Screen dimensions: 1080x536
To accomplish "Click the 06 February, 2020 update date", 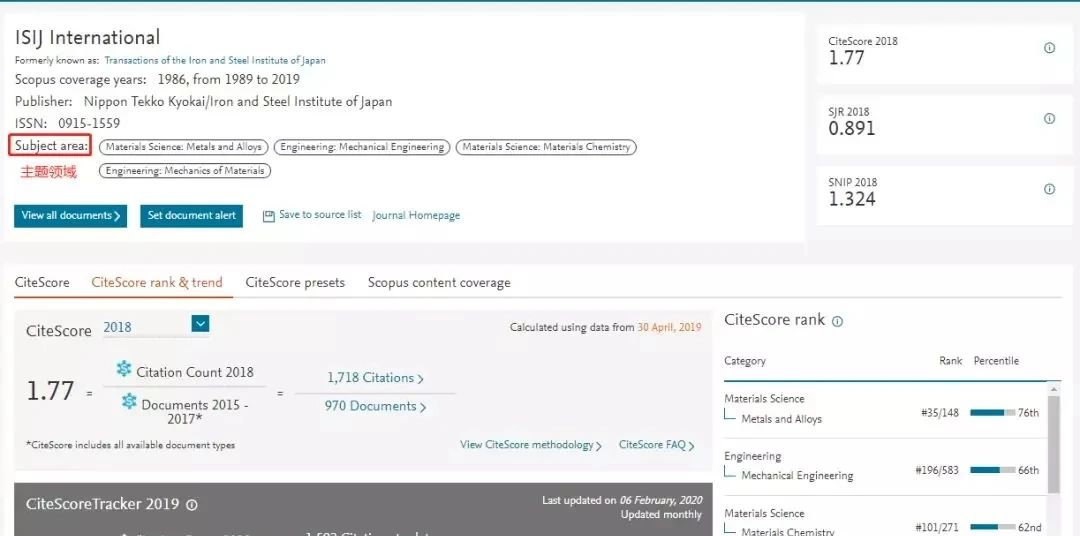I will click(661, 501).
